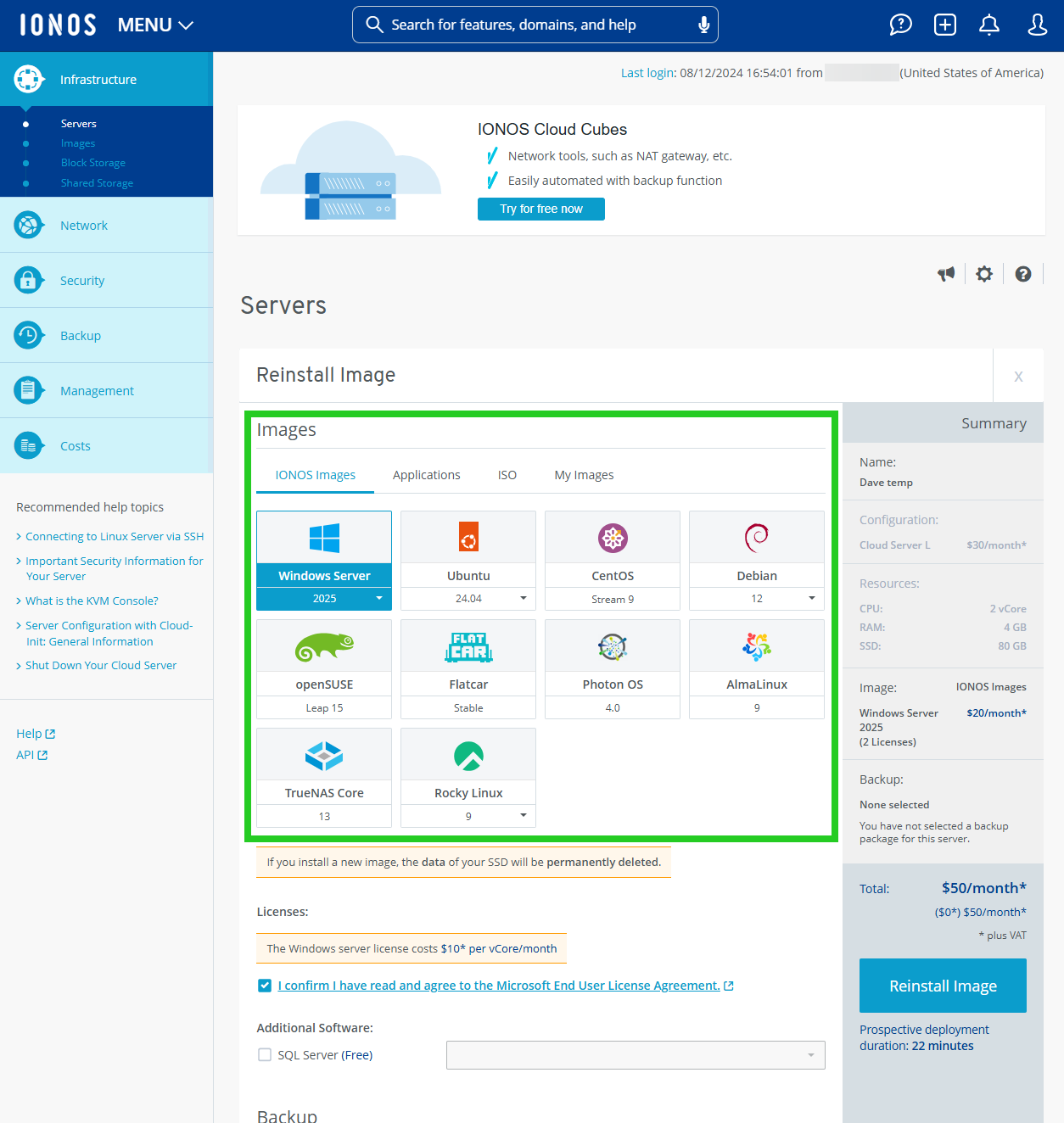The height and width of the screenshot is (1123, 1064).
Task: Activate voice search microphone icon
Action: (703, 25)
